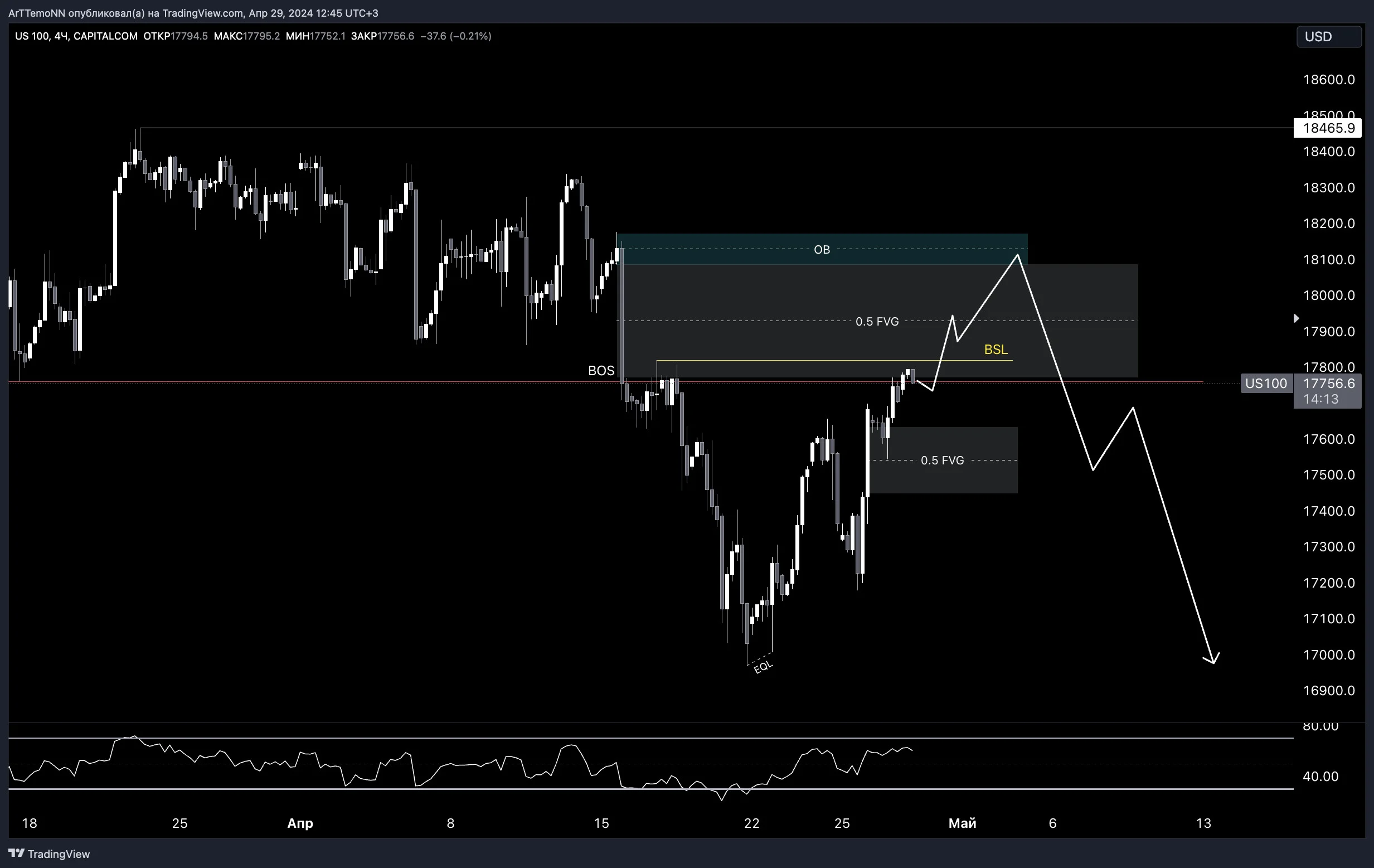Click the МАКС value 17795.2
The height and width of the screenshot is (868, 1374).
tap(261, 36)
